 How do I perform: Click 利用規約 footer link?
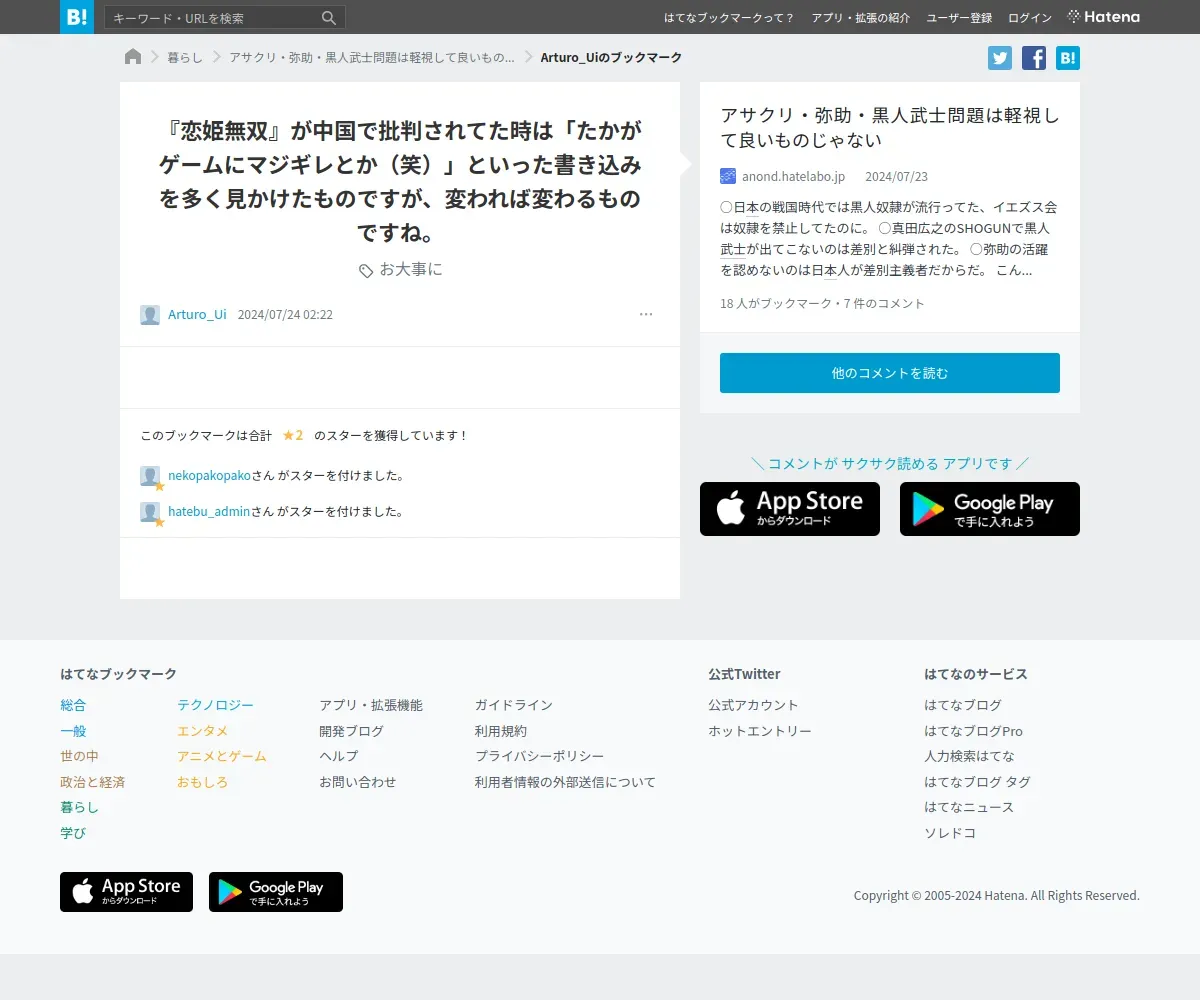click(501, 731)
